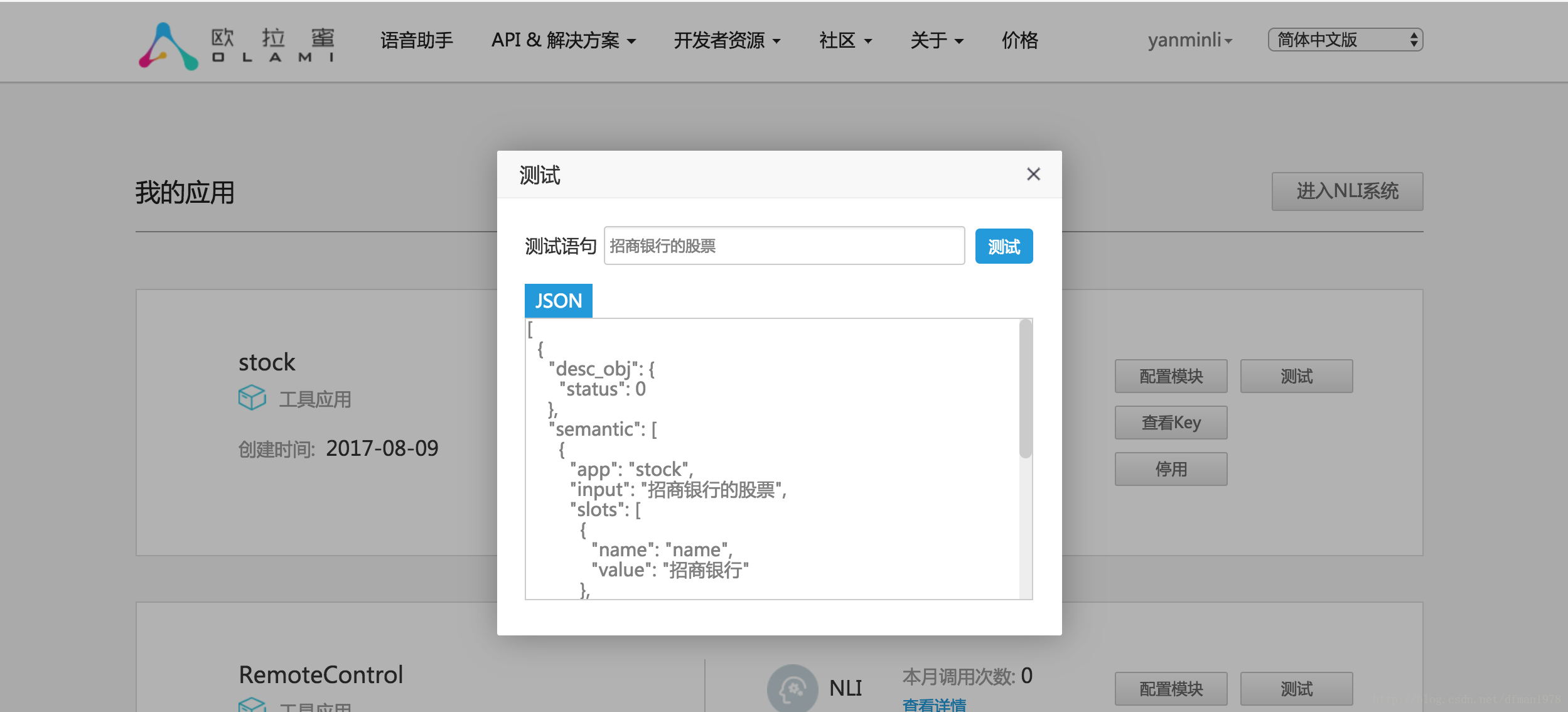Click the RemoteControl app name
Image resolution: width=1568 pixels, height=712 pixels.
321,675
